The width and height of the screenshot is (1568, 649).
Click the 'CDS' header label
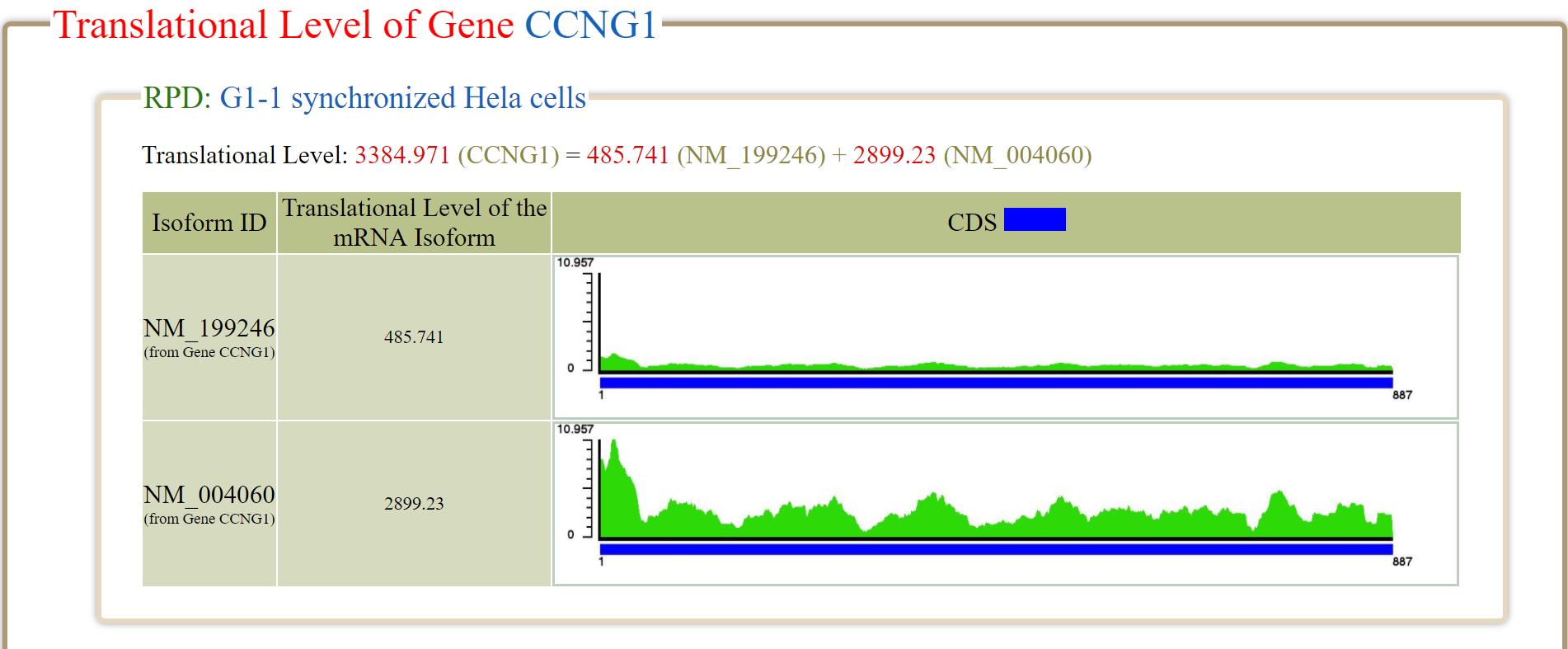(x=972, y=223)
